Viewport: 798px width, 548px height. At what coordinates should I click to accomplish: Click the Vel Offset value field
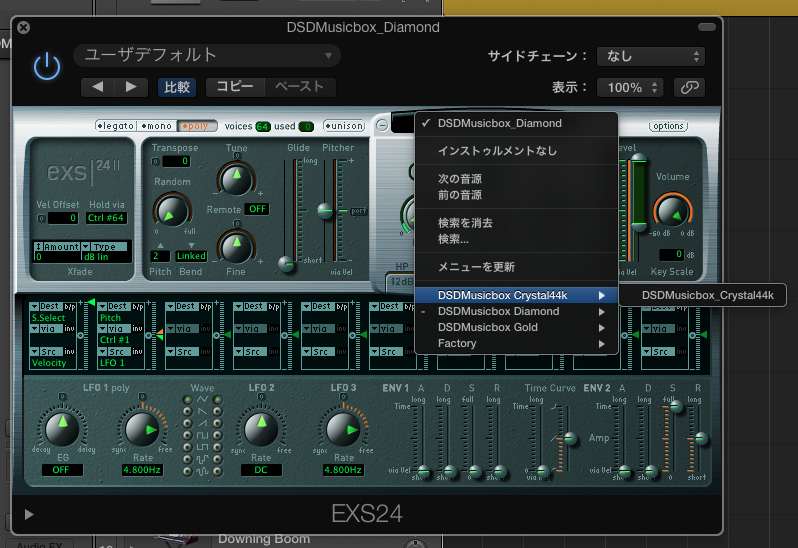63,218
